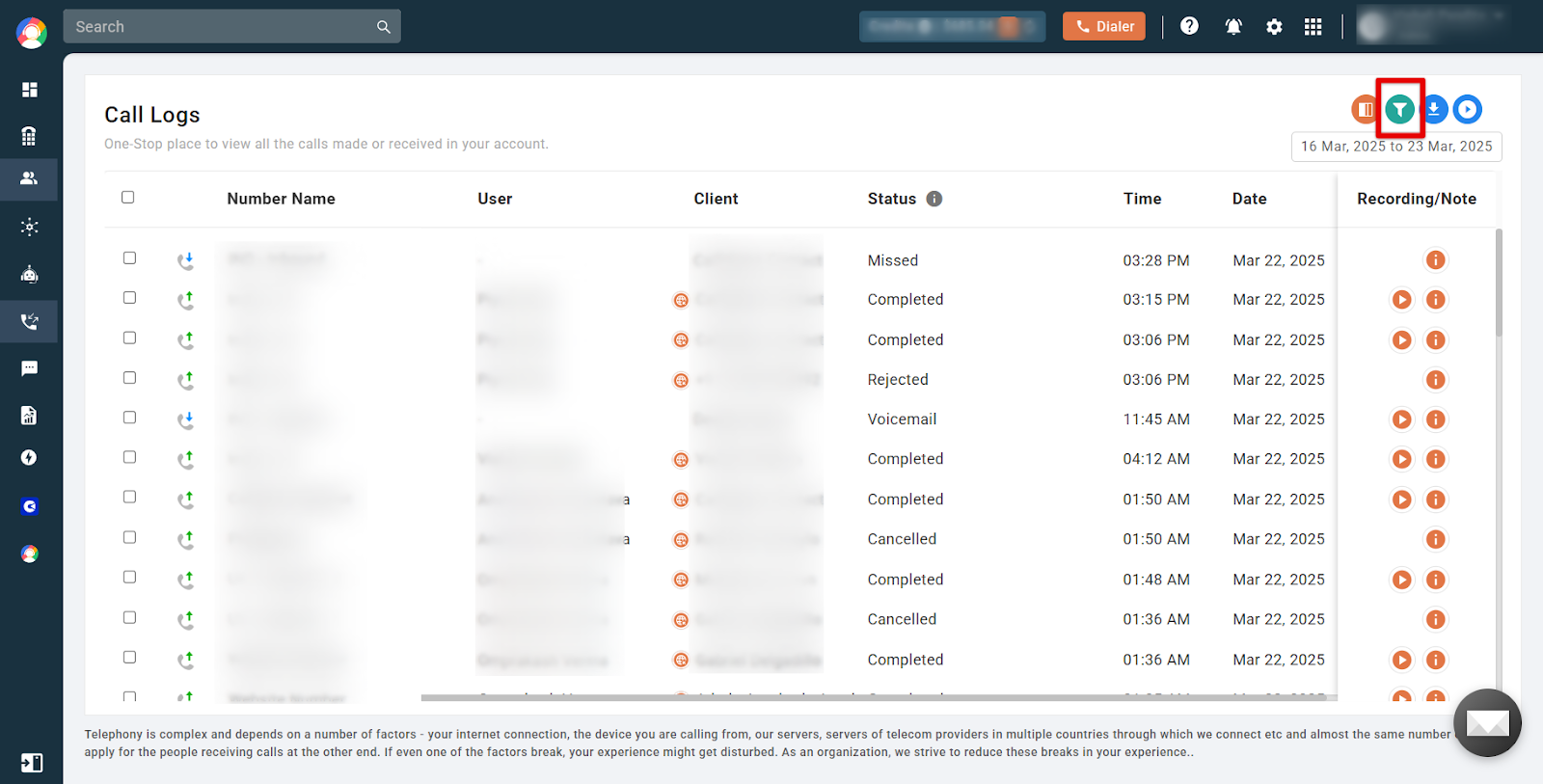
Task: Select the Voicemail call row checkbox
Action: point(129,417)
